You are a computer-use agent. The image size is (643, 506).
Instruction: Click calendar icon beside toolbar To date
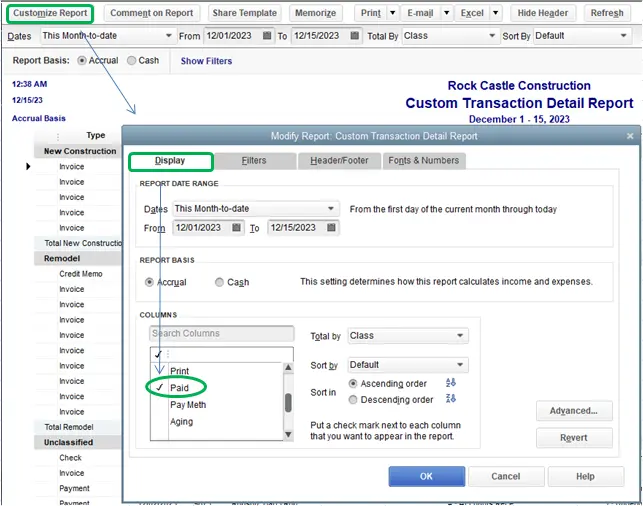353,36
